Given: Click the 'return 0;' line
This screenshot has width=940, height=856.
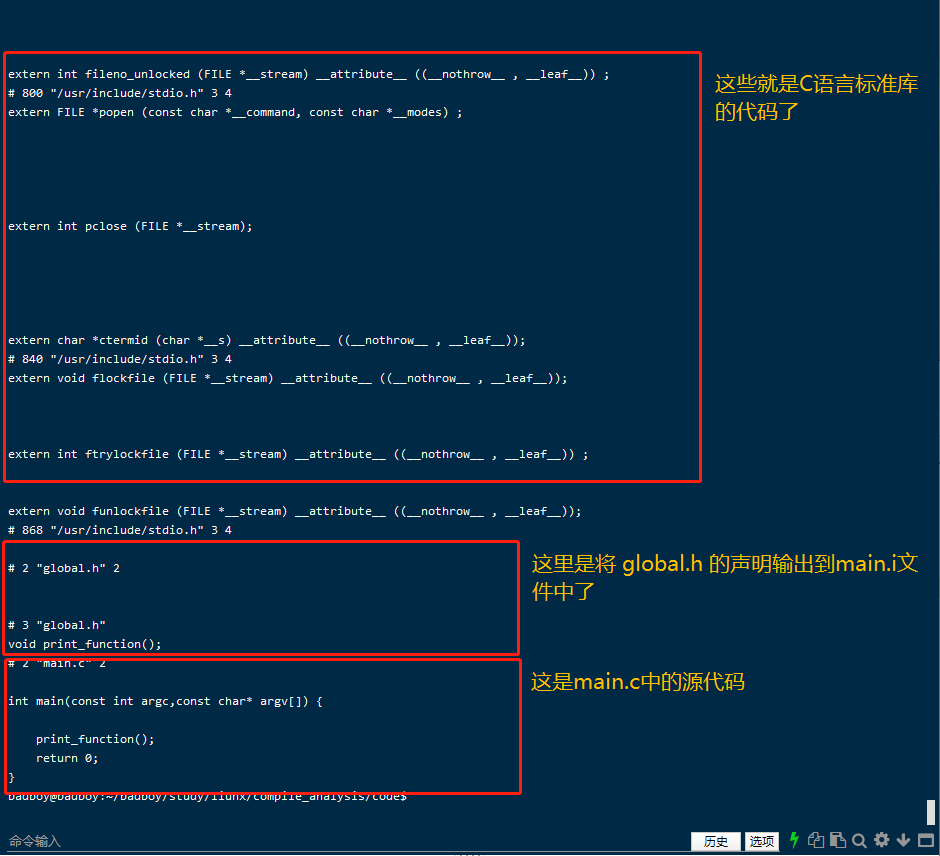Looking at the screenshot, I should point(67,758).
